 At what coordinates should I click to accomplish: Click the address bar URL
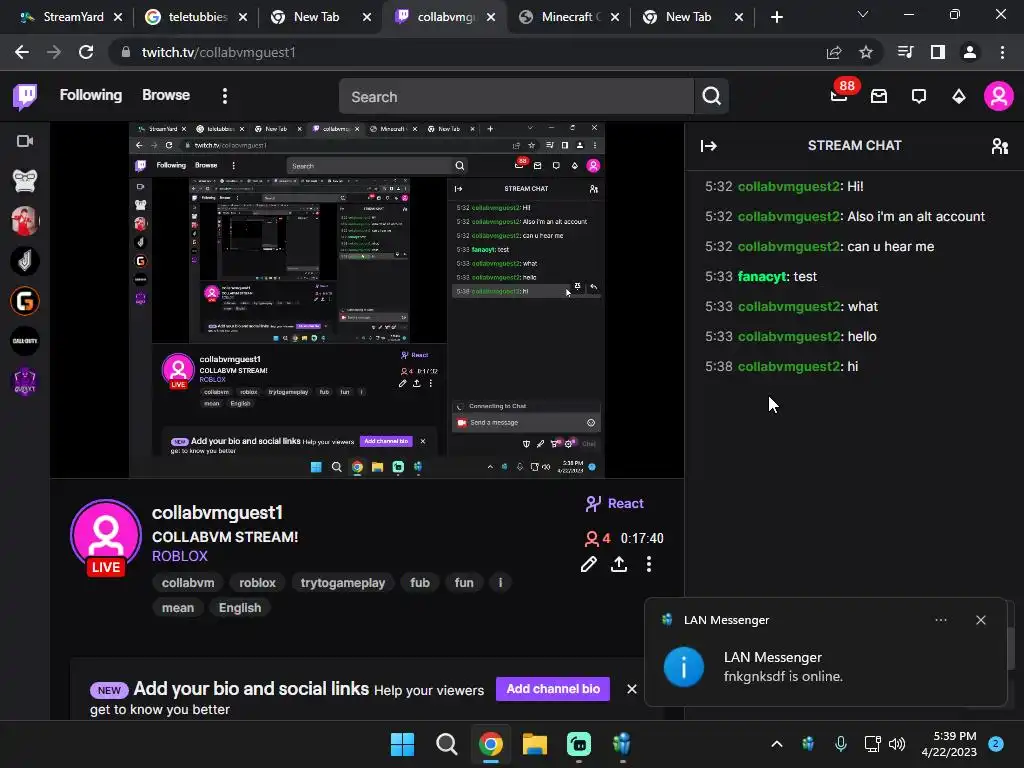(x=218, y=52)
